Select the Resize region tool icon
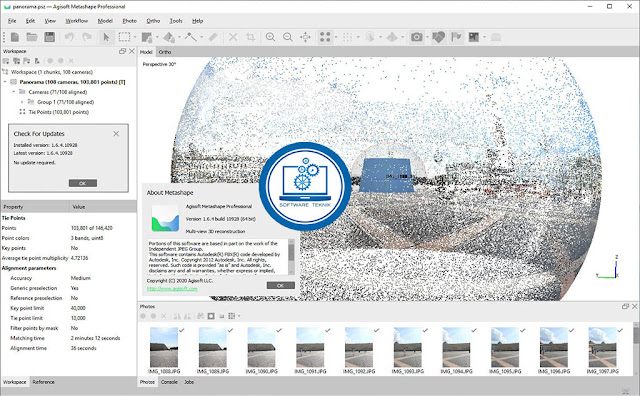The width and height of the screenshot is (640, 396). (147, 37)
